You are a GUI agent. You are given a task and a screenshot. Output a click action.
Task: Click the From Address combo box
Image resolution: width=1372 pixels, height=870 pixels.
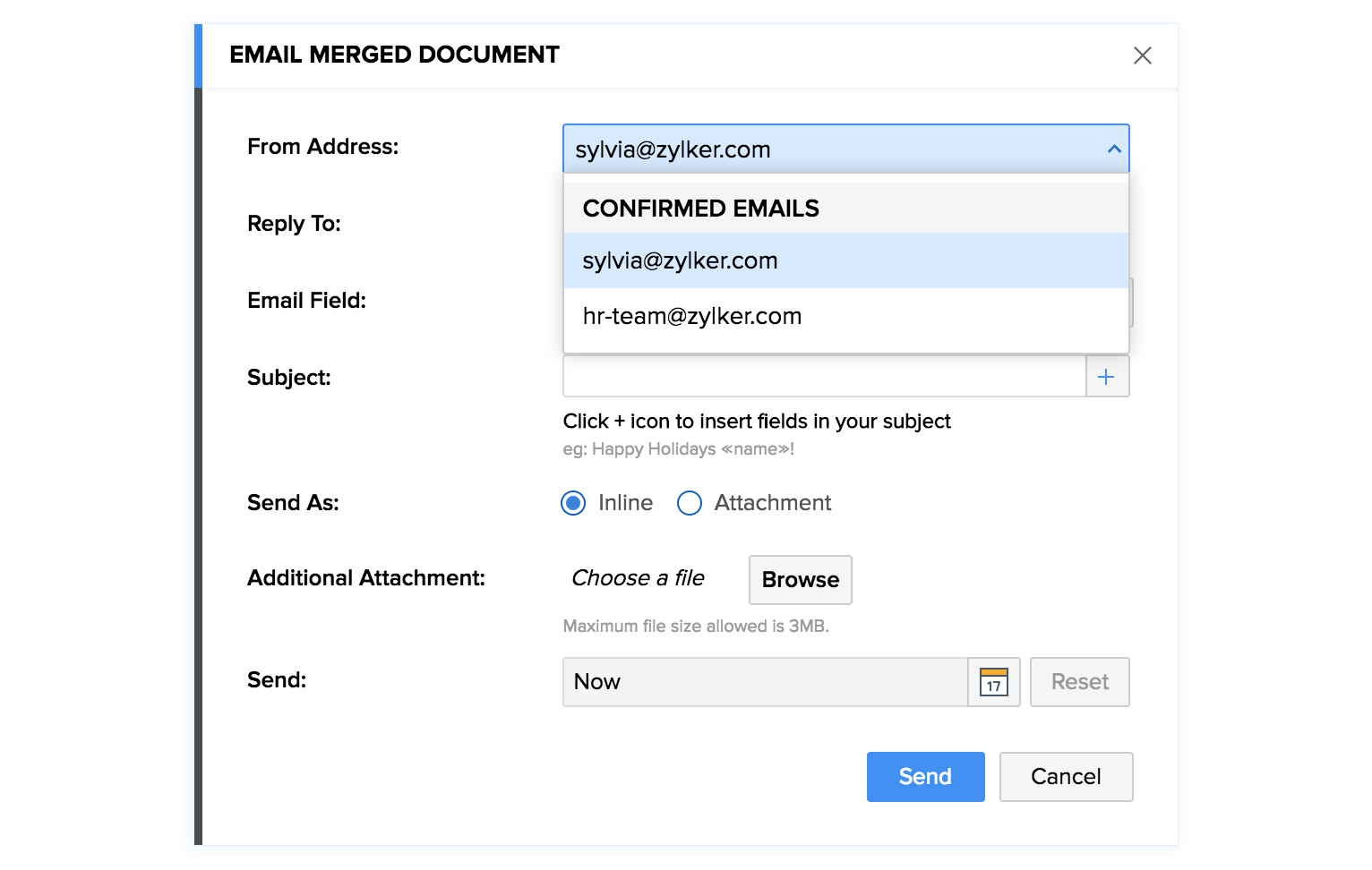tap(833, 149)
